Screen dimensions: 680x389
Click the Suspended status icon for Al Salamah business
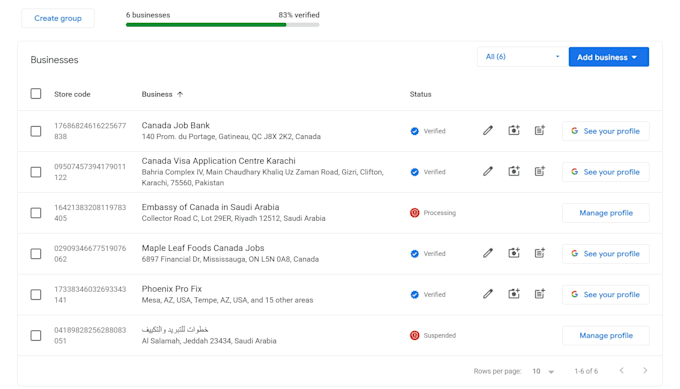tap(415, 335)
